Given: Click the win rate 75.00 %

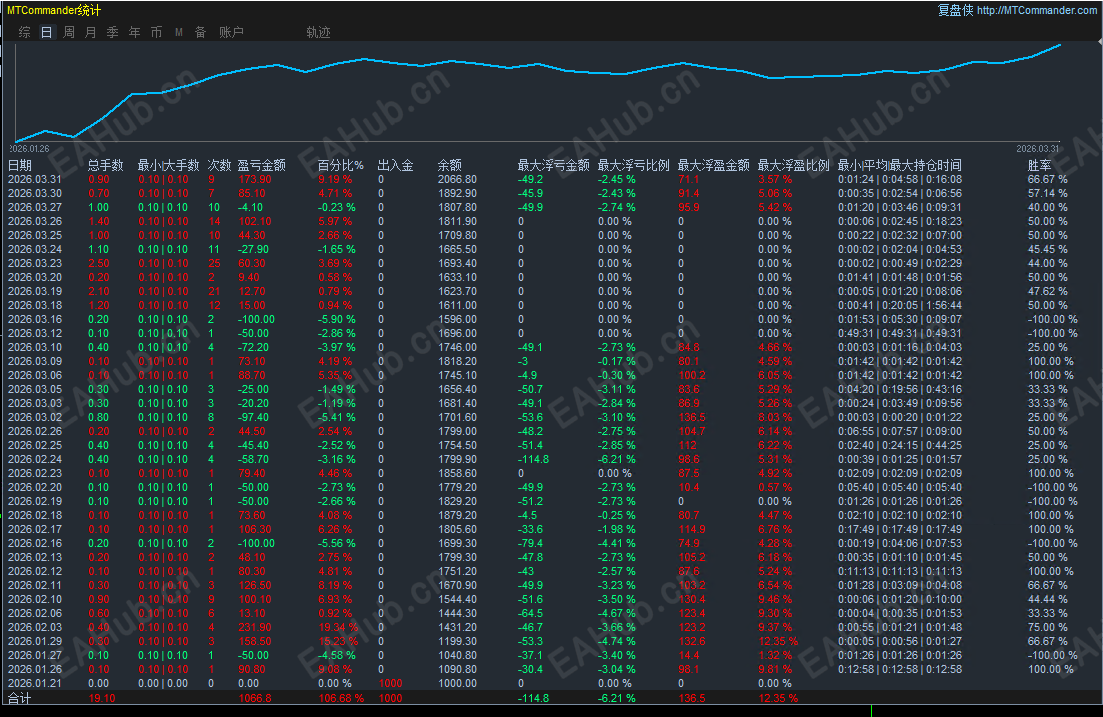Looking at the screenshot, I should pyautogui.click(x=1047, y=628).
